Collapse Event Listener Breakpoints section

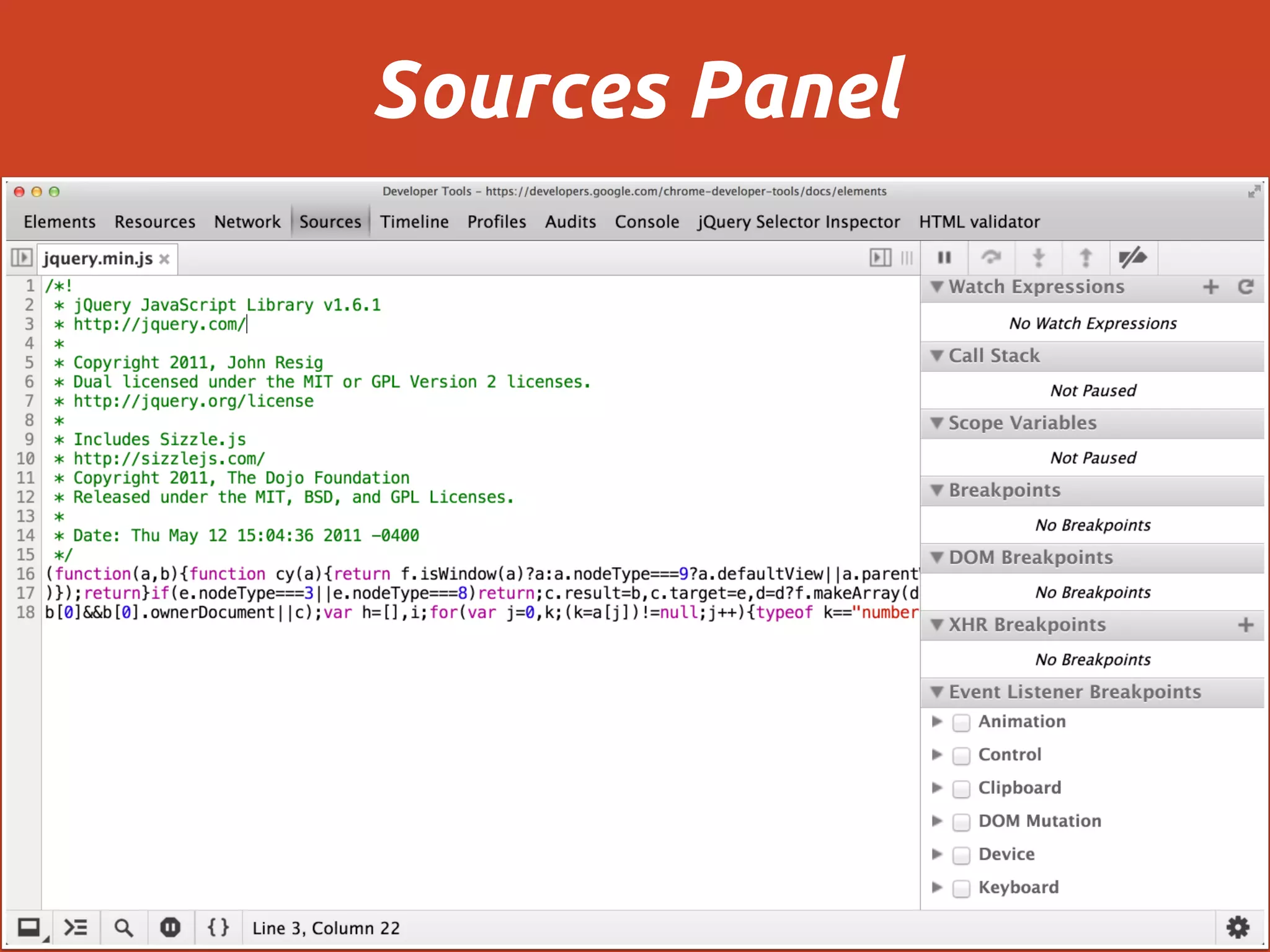[938, 692]
